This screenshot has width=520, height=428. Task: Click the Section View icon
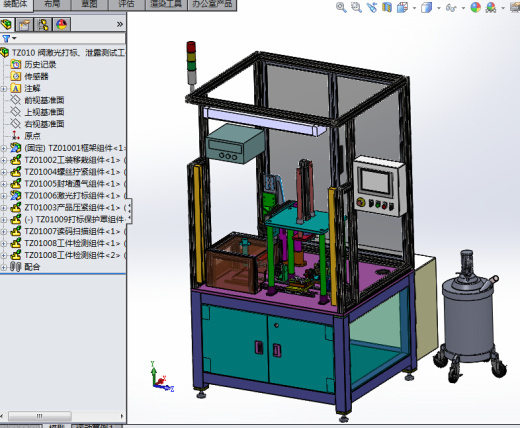click(x=387, y=7)
